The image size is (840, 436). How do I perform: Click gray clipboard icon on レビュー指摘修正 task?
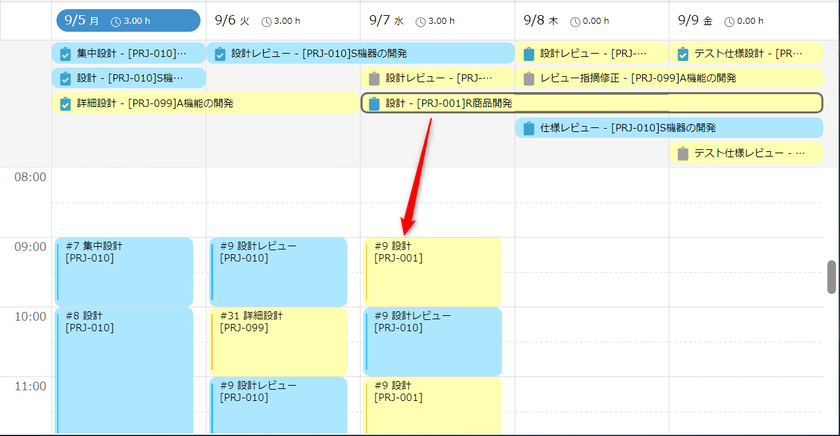(x=529, y=78)
